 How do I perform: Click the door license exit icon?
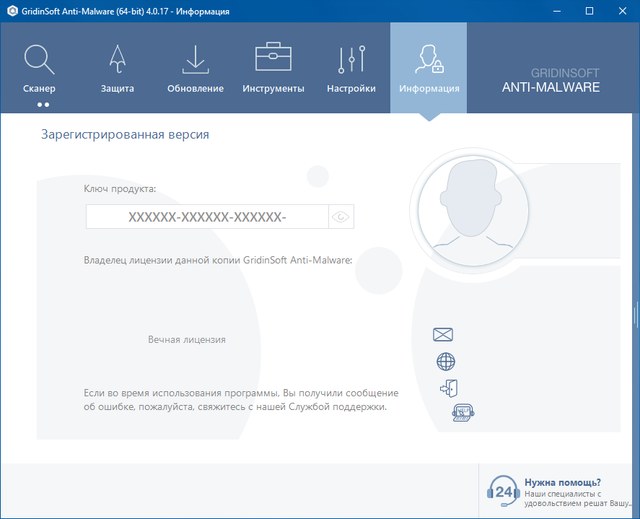click(x=447, y=388)
